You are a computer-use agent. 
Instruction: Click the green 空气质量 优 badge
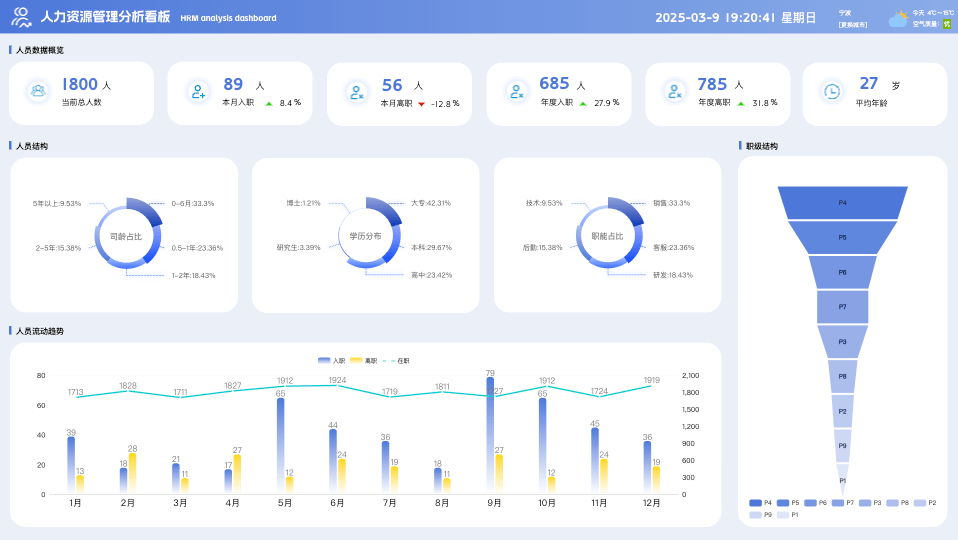pyautogui.click(x=946, y=23)
